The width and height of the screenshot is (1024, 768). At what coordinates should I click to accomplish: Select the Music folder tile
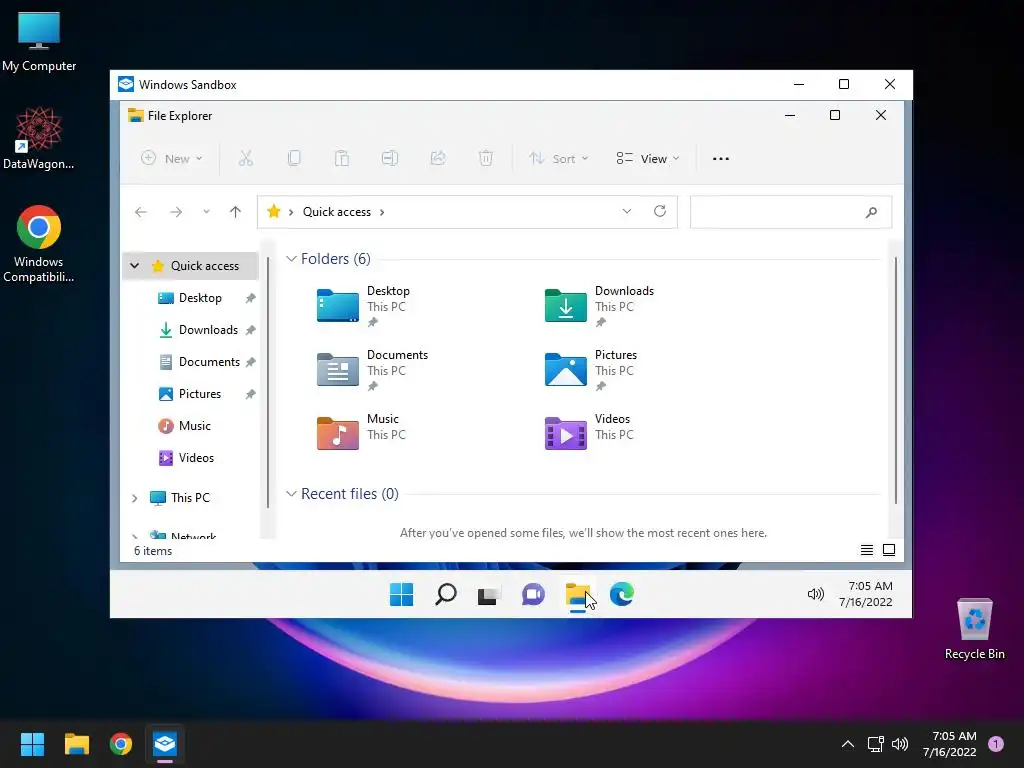tap(361, 434)
